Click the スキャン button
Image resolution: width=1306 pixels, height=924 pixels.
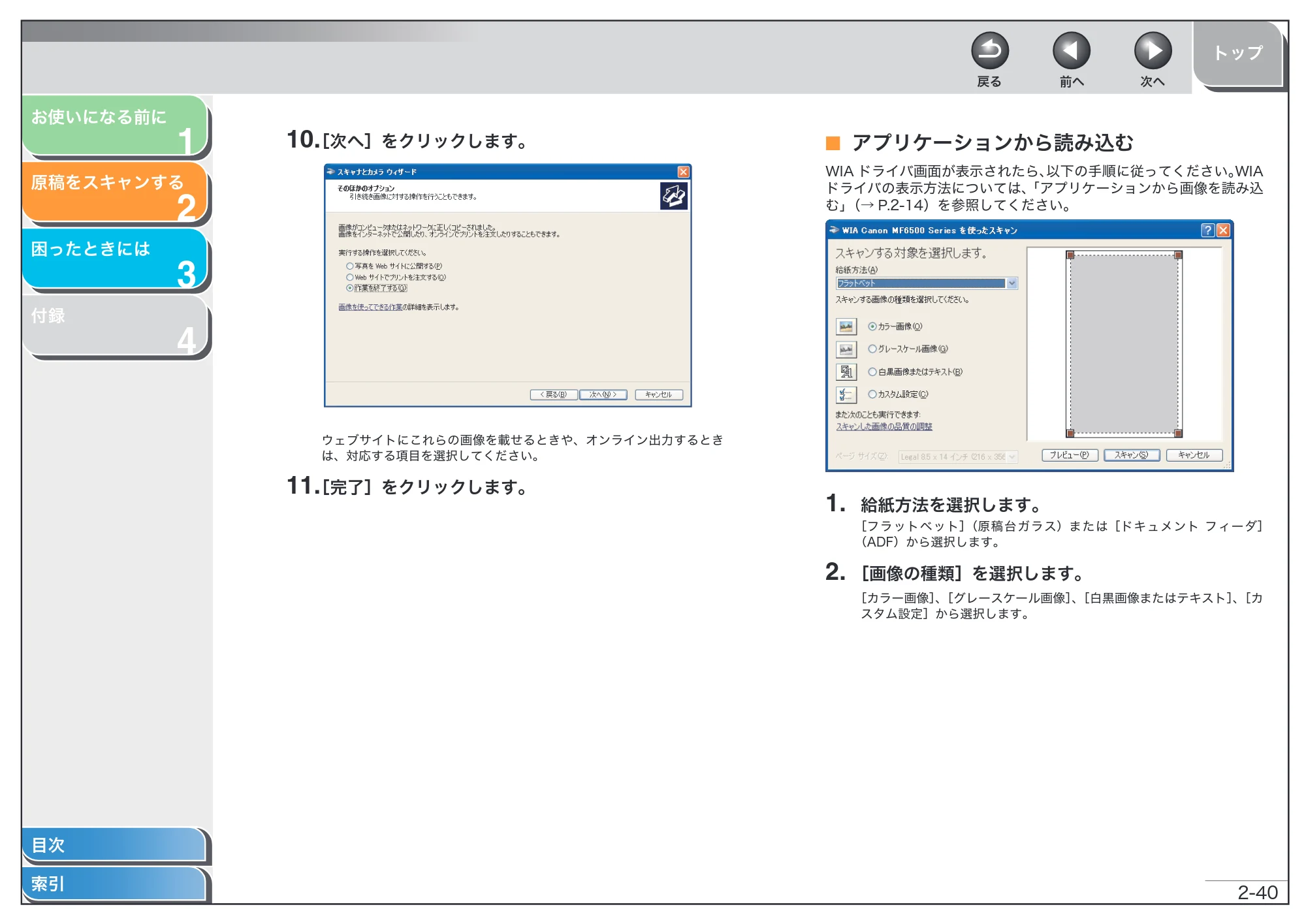click(1132, 455)
